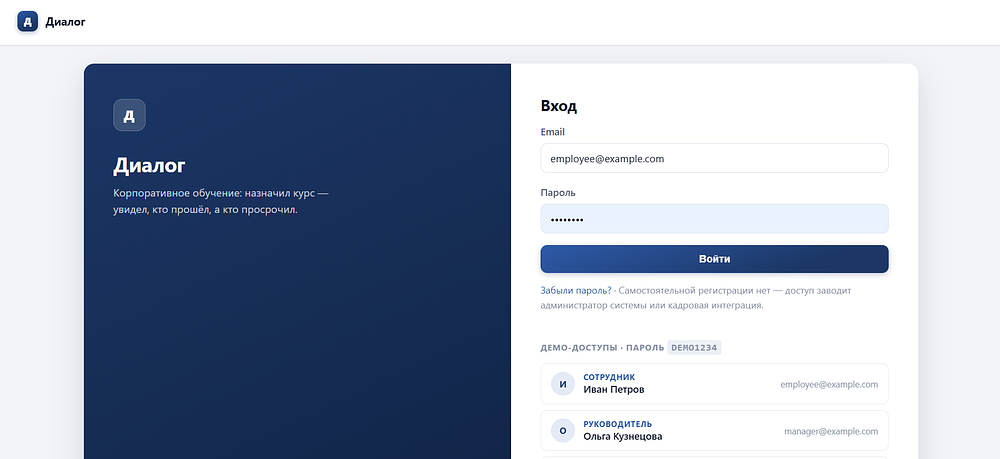Click manager@example.com in demo list
The width and height of the screenshot is (1000, 459).
click(831, 432)
